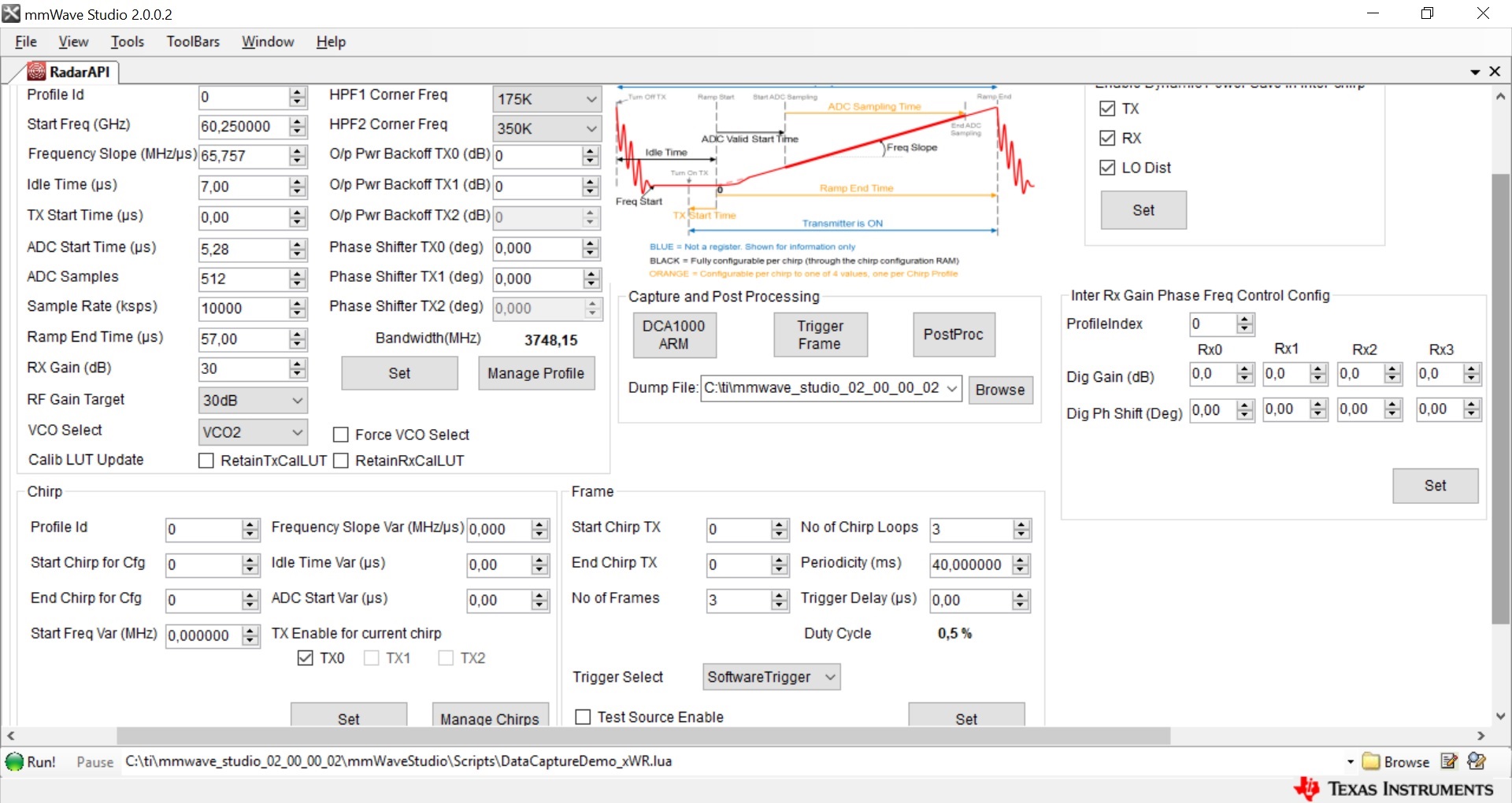The height and width of the screenshot is (803, 1512).
Task: Click the Rx0 Dig Gain stepper arrows
Action: pyautogui.click(x=1244, y=374)
